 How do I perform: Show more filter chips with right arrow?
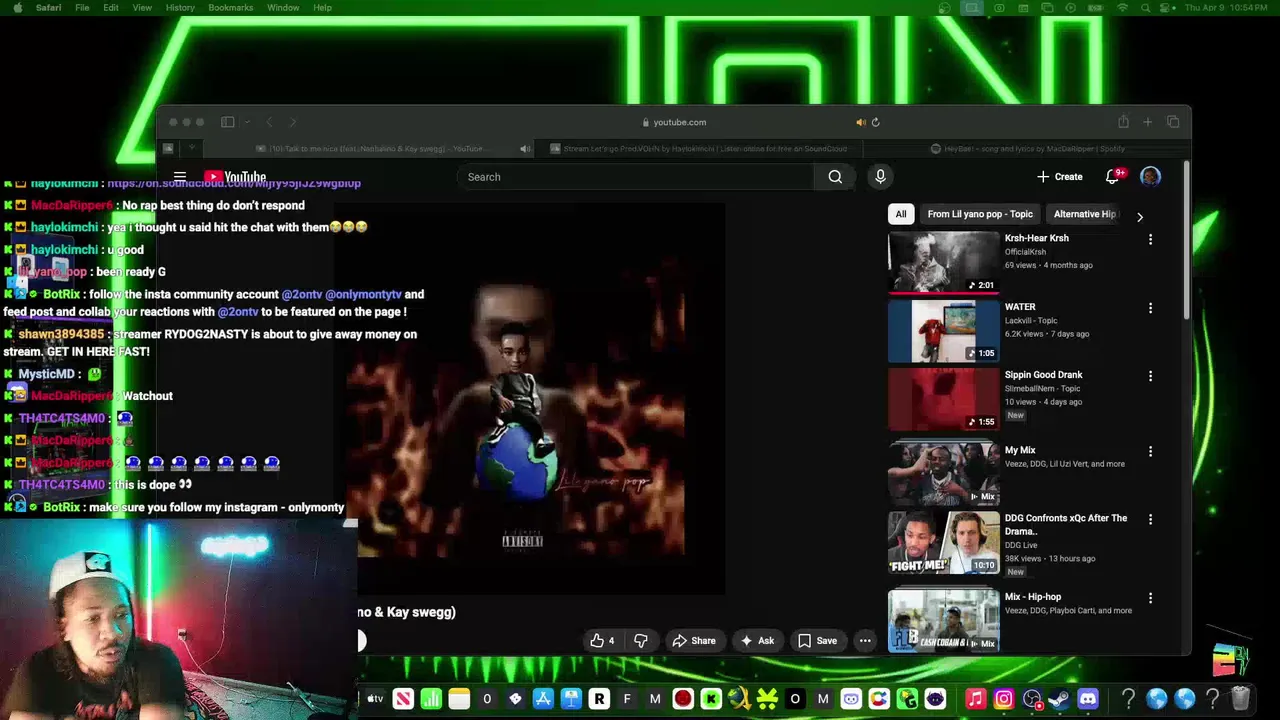click(x=1139, y=216)
